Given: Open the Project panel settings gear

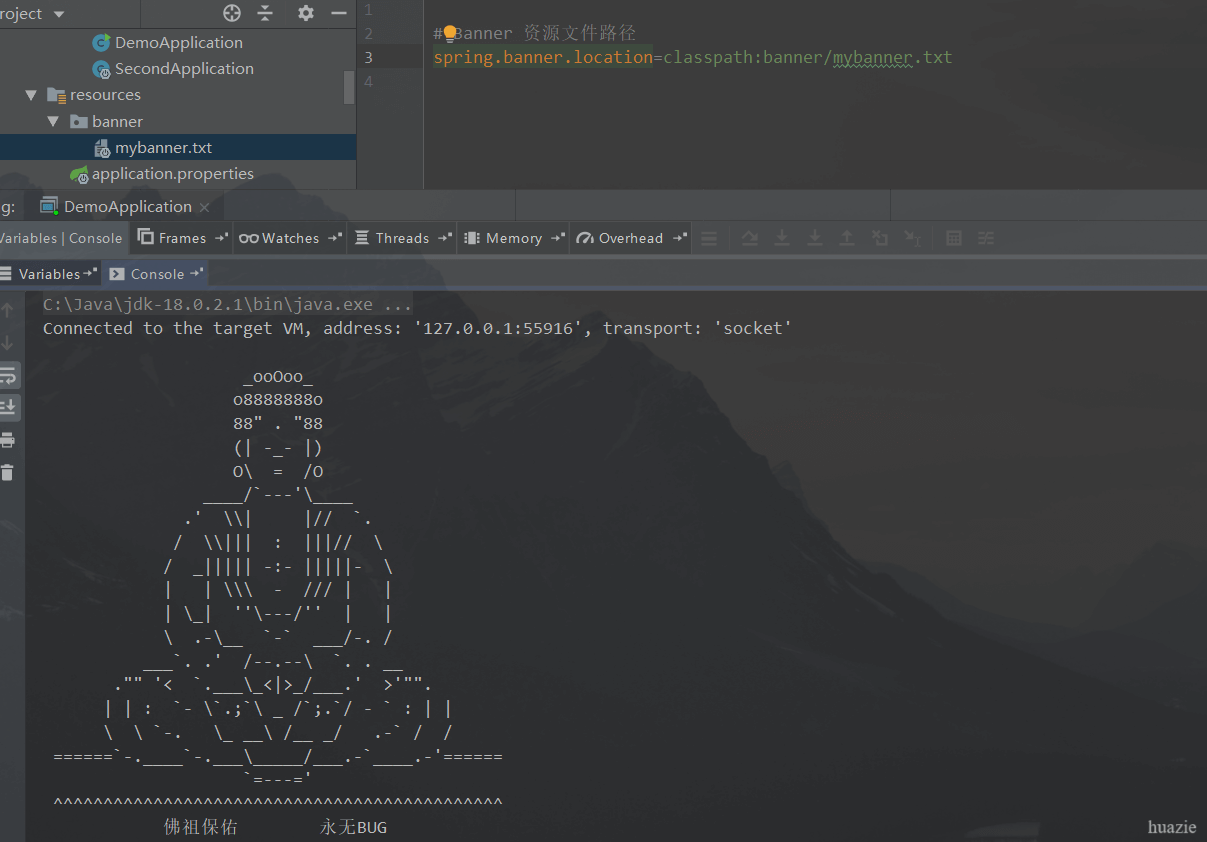Looking at the screenshot, I should [306, 13].
